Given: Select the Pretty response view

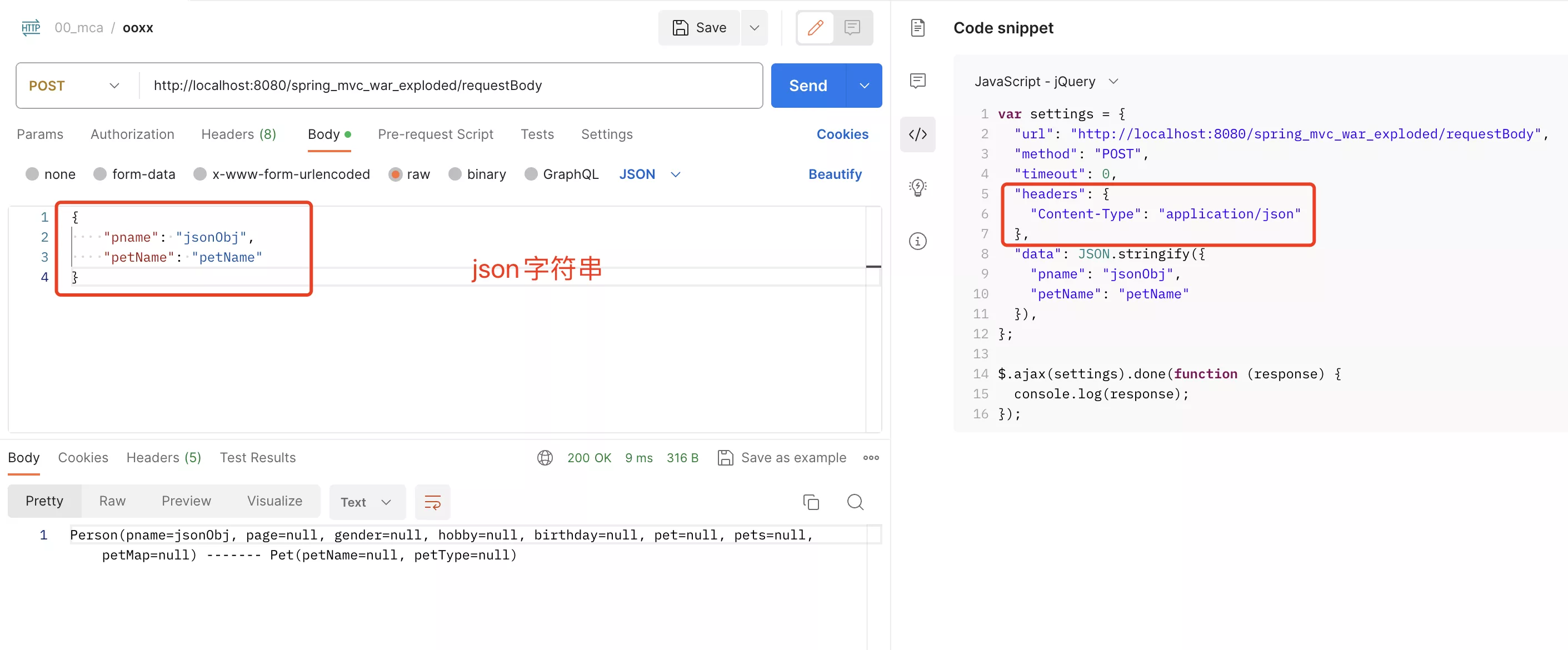Looking at the screenshot, I should click(x=44, y=502).
